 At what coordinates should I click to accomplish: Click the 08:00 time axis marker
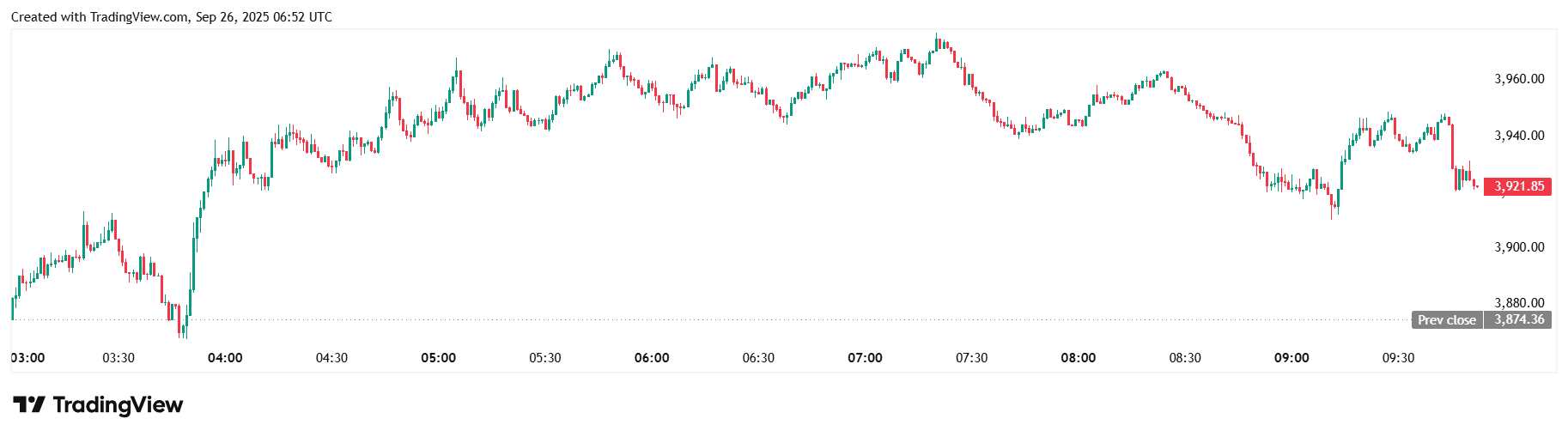(x=1078, y=358)
